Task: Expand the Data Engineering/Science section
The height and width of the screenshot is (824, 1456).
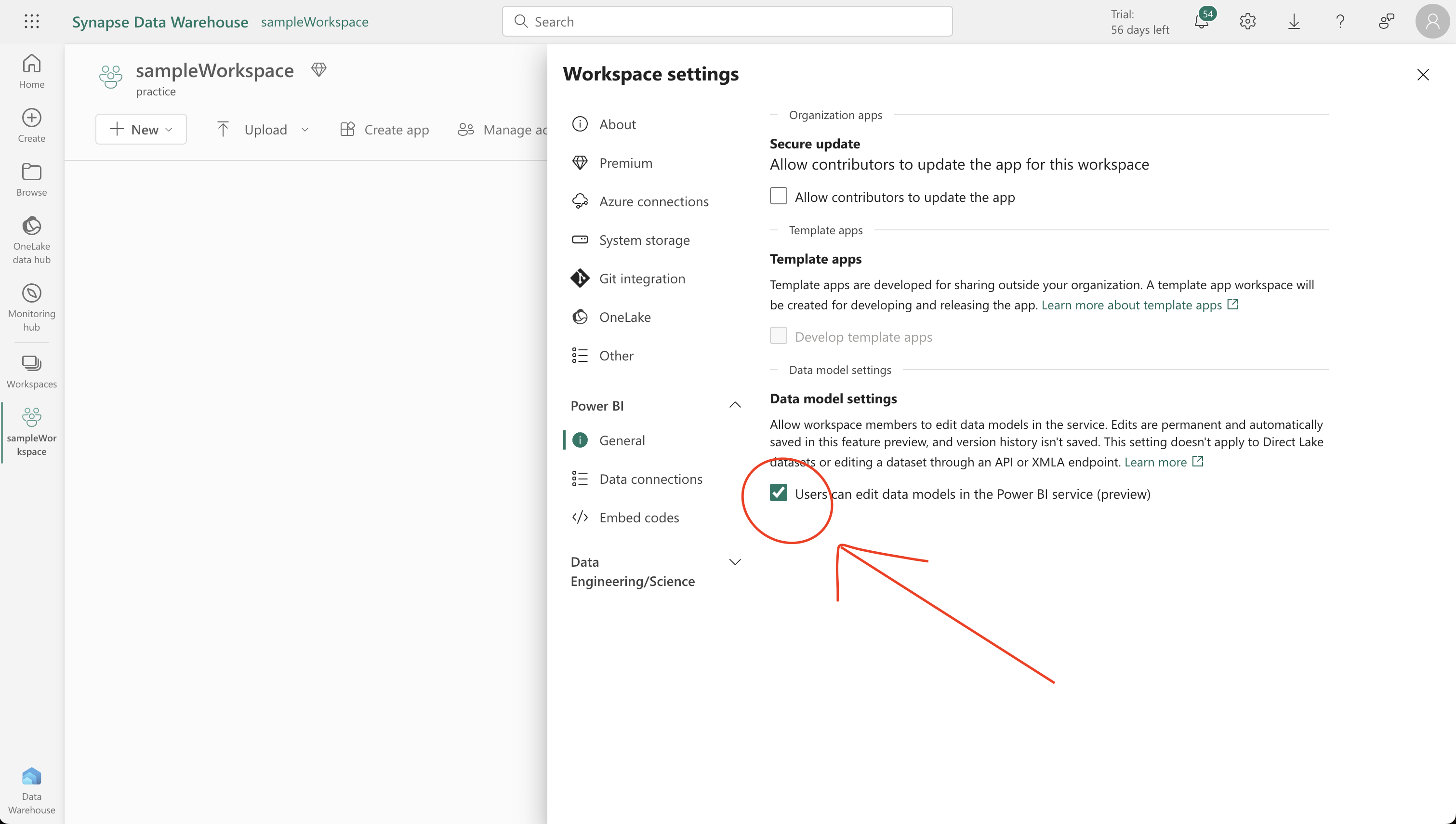Action: coord(735,562)
